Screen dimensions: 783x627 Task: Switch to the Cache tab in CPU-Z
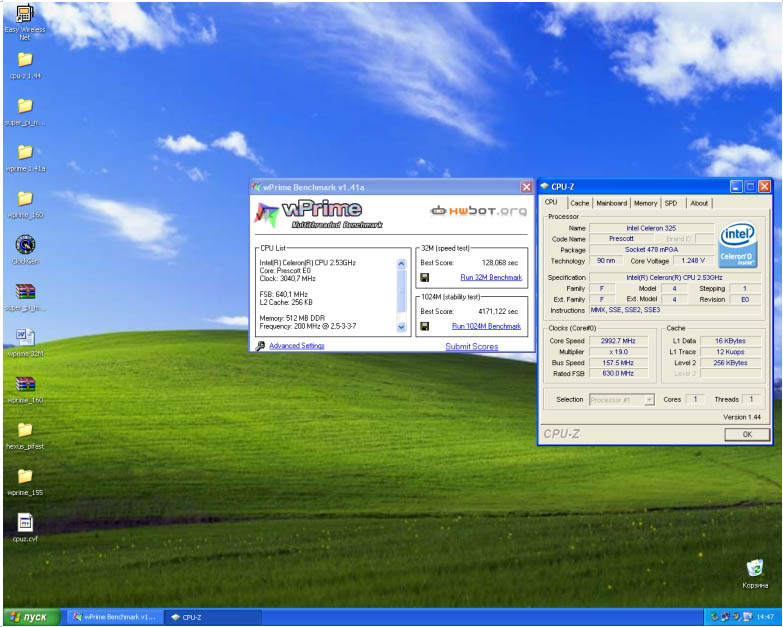click(x=580, y=203)
